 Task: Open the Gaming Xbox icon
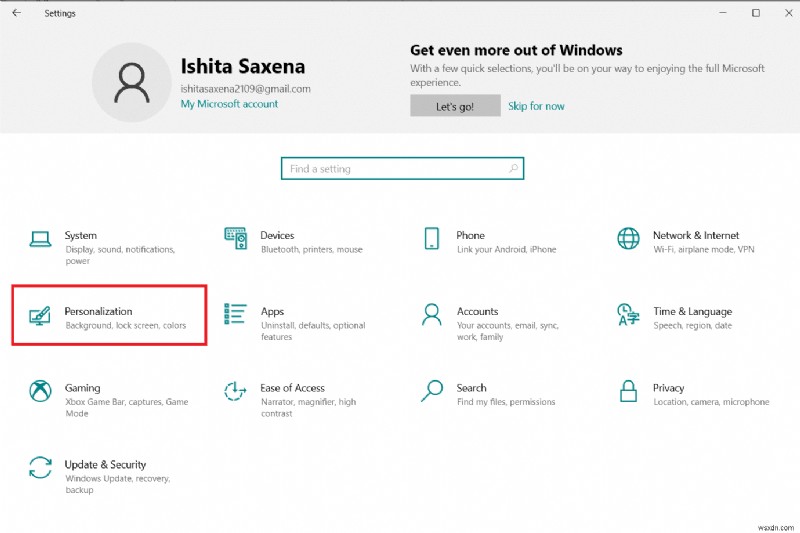tap(40, 391)
